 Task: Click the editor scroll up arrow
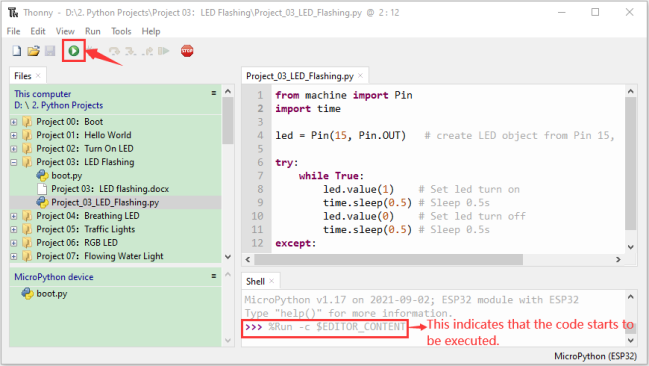click(630, 91)
